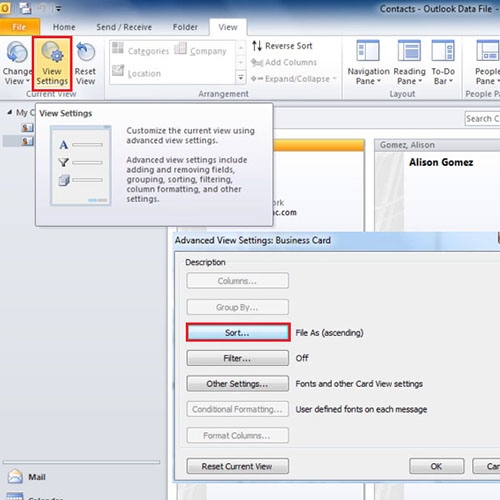This screenshot has width=500, height=500.
Task: Open Other Settings... dialog
Action: 238,384
